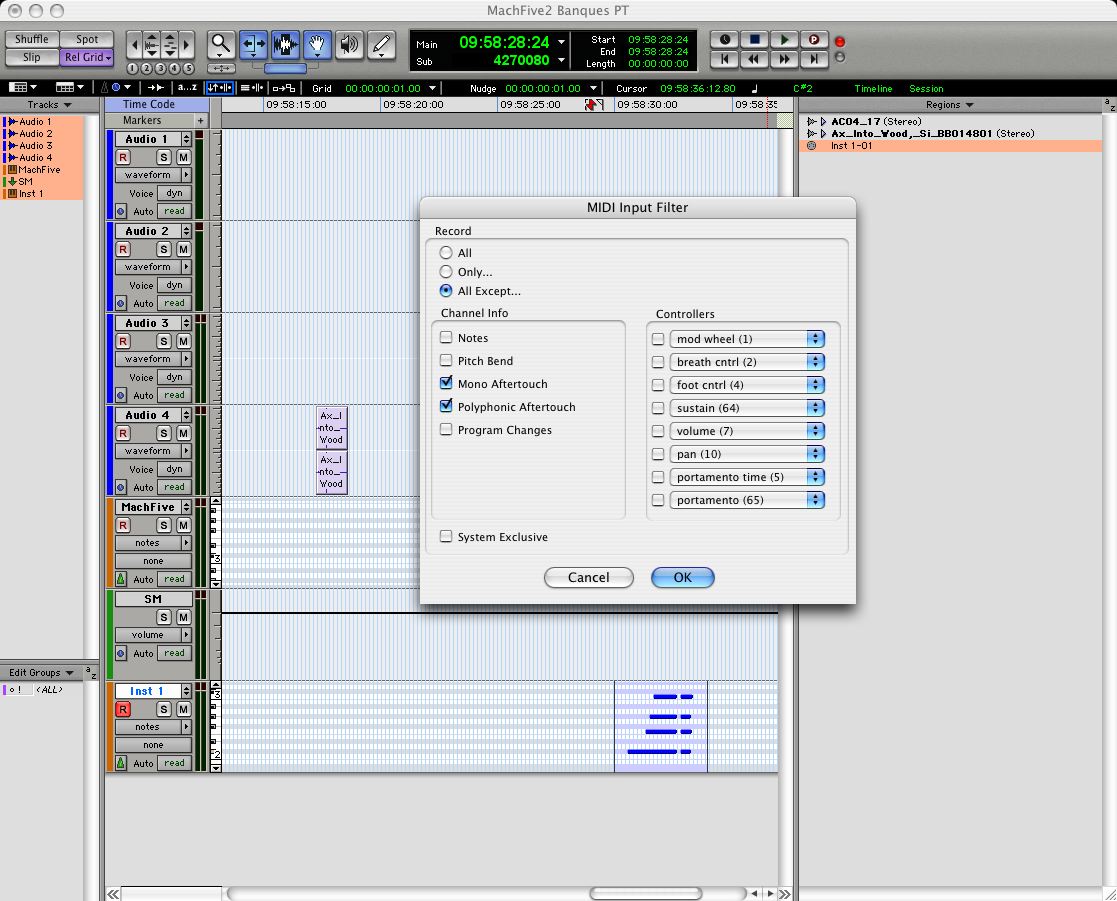1117x901 pixels.
Task: Uncheck Mono Aftertouch checkbox
Action: click(x=446, y=384)
